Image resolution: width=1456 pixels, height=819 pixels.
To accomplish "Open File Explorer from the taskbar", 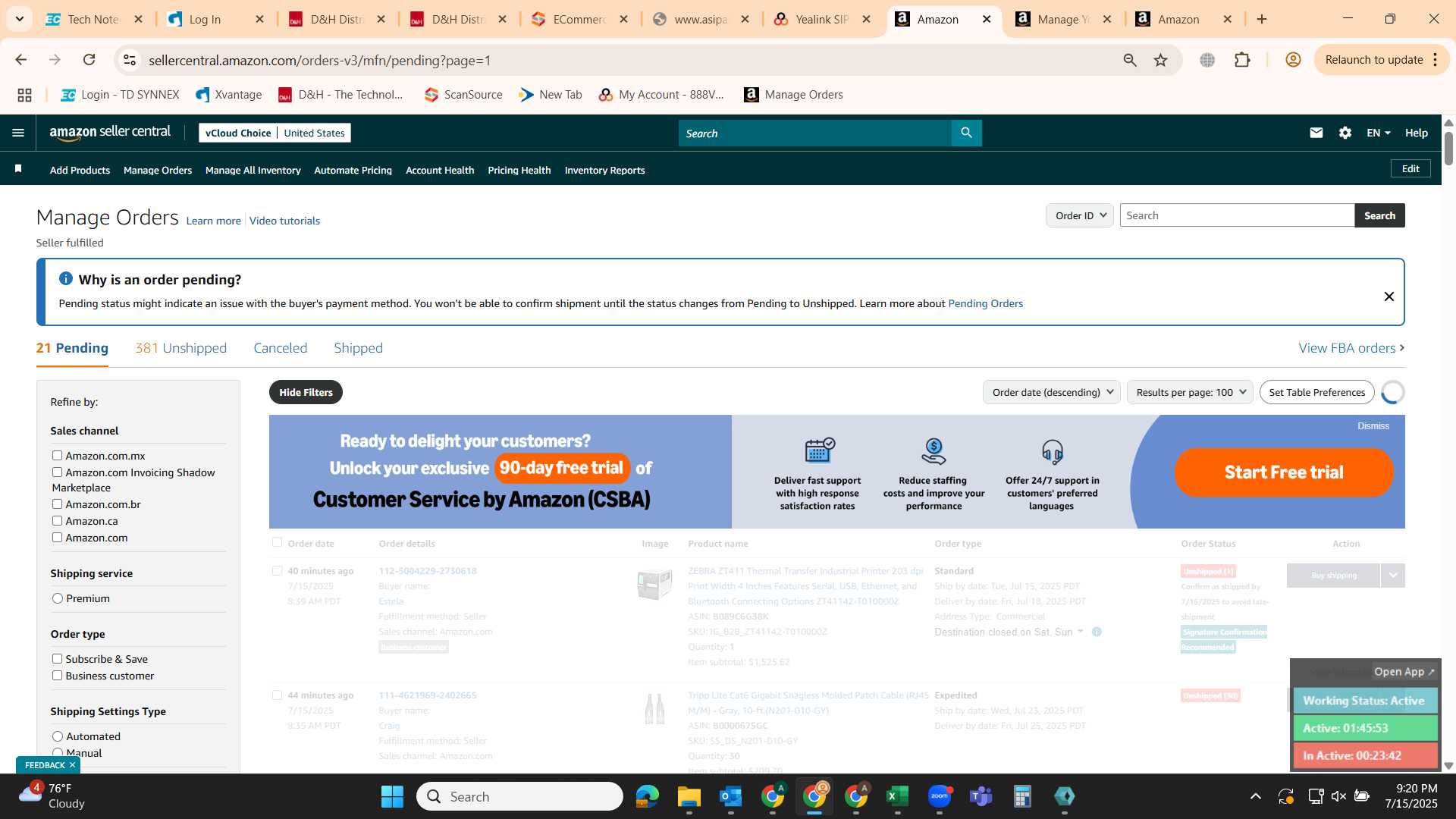I will pos(689,796).
